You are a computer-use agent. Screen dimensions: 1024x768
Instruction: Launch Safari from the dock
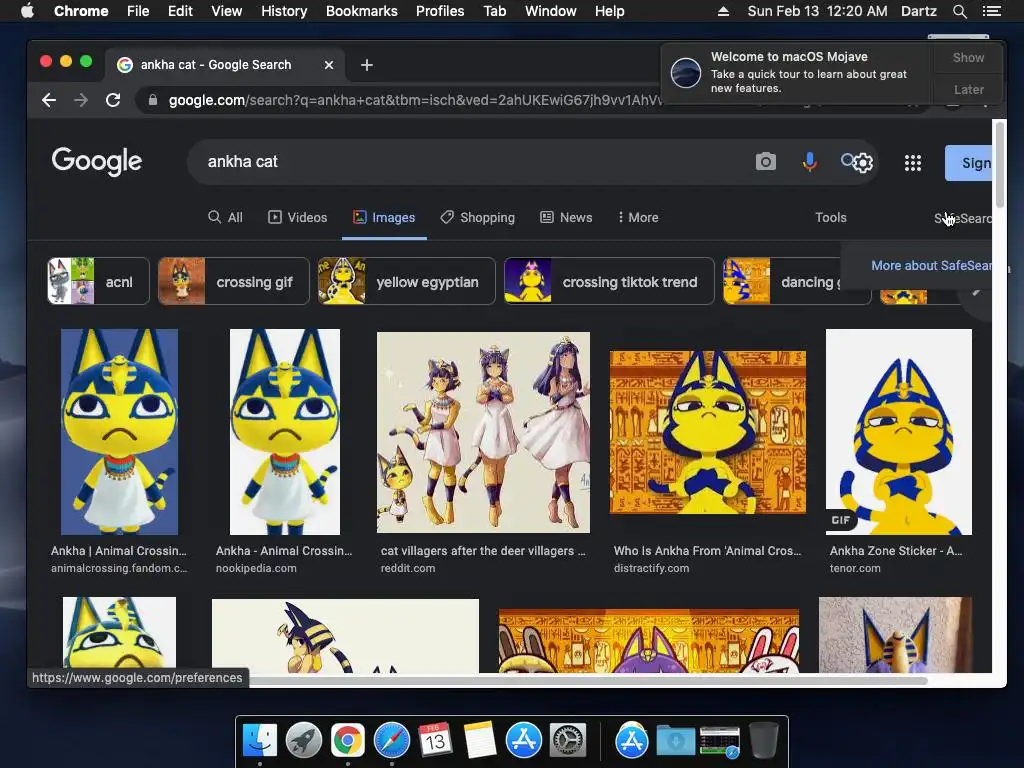[392, 741]
